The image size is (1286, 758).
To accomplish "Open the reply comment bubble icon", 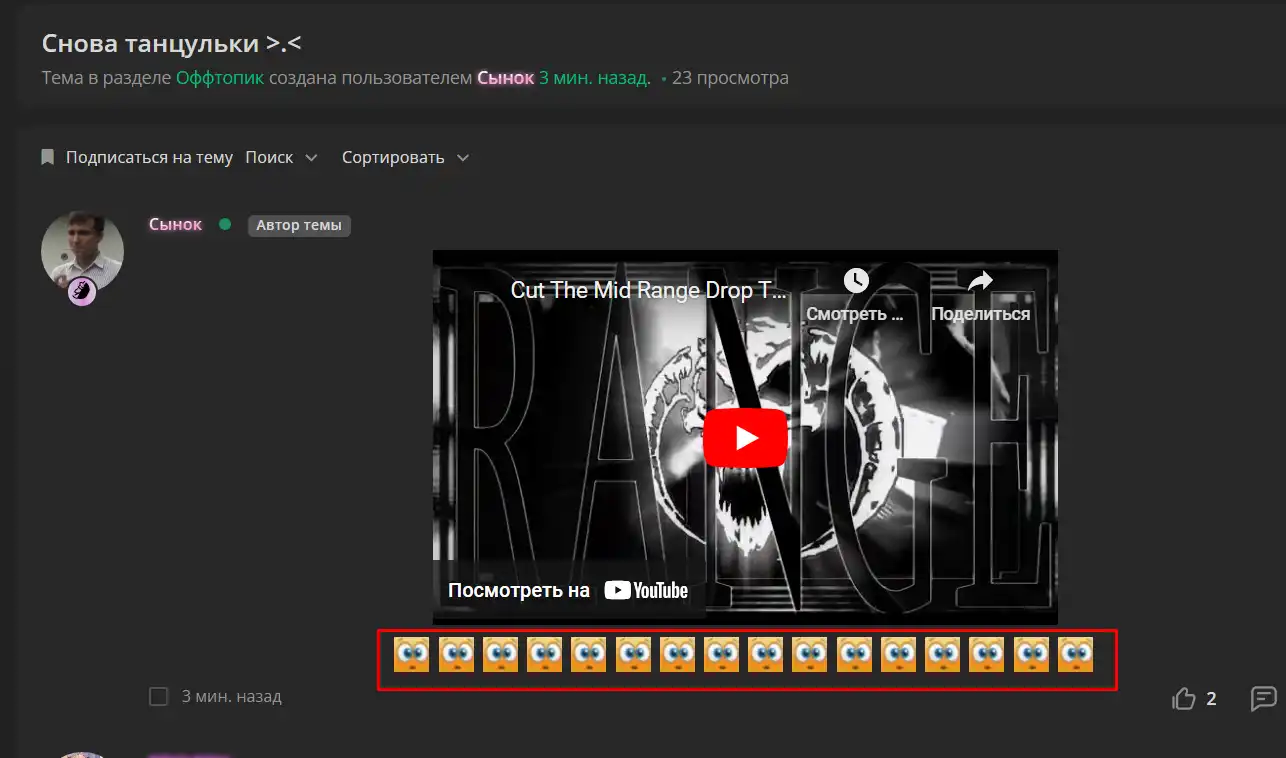I will pyautogui.click(x=1263, y=698).
